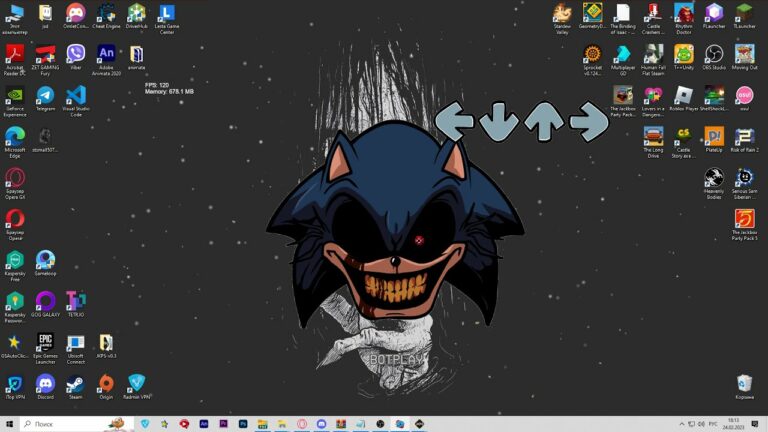The image size is (768, 432).
Task: Open File Explorer from the taskbar
Action: point(282,424)
